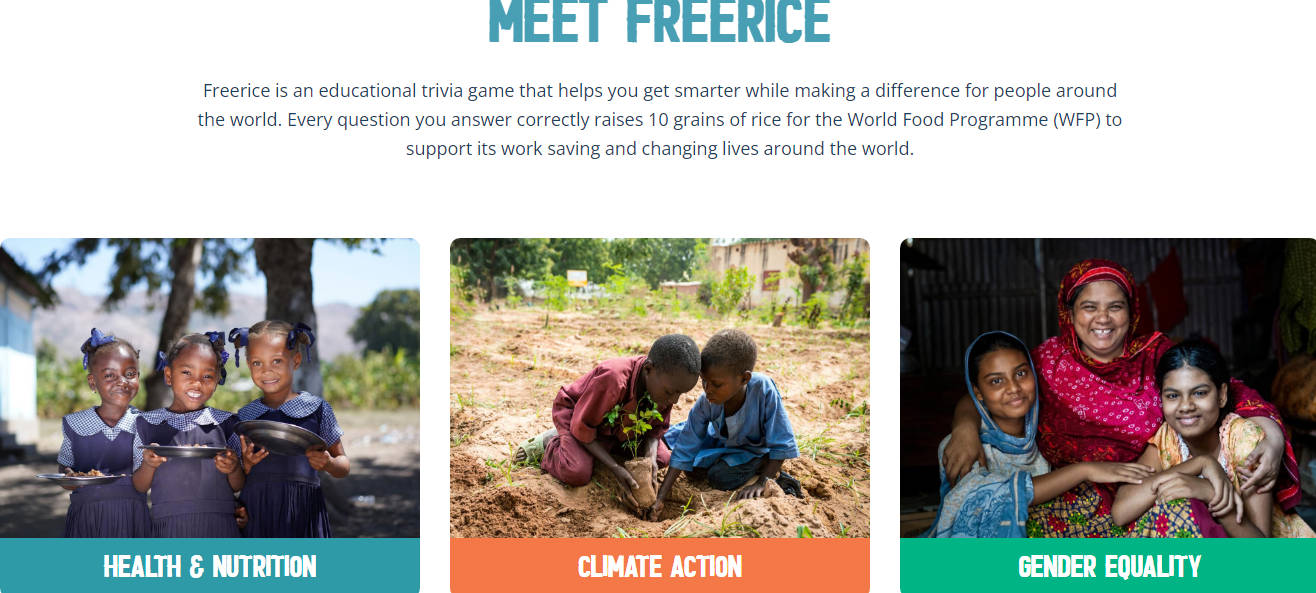Click the schoolgirl holding the large empty plate

pos(285,430)
